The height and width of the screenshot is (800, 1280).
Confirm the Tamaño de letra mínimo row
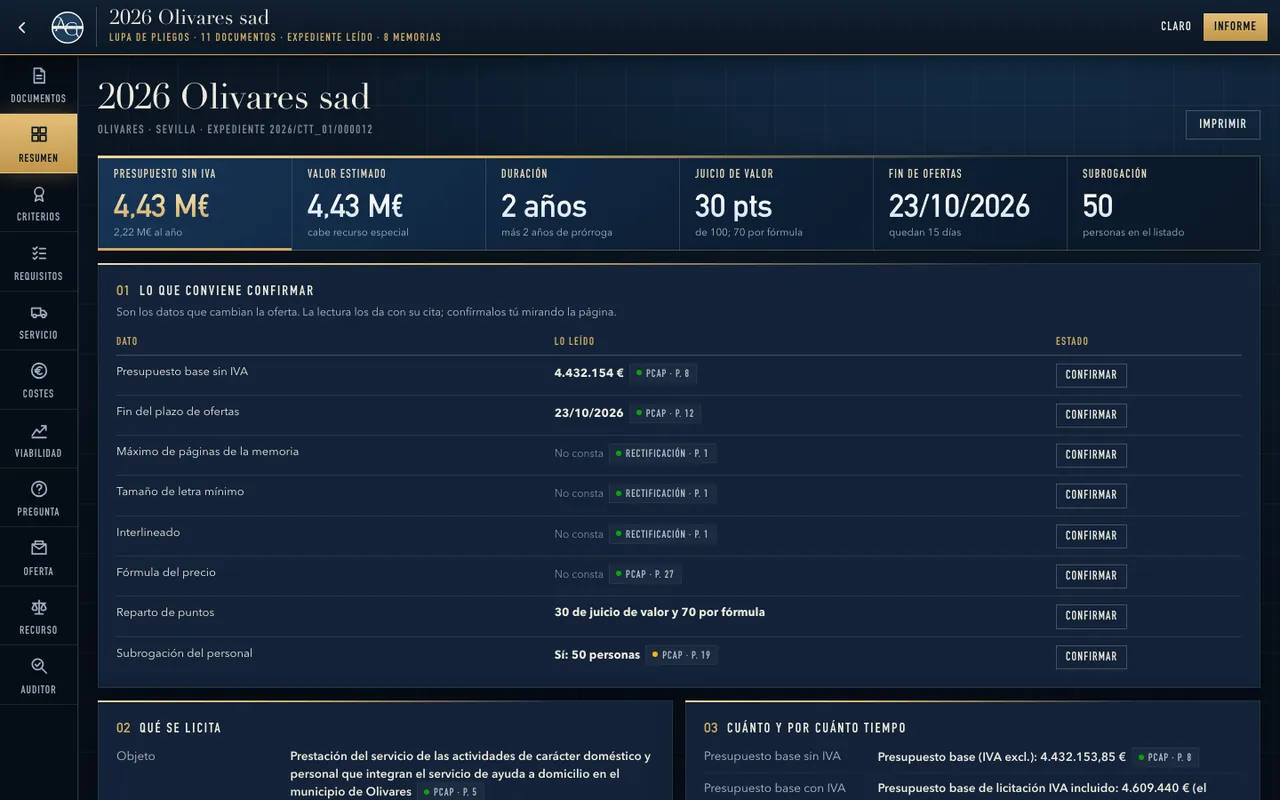click(x=1091, y=495)
